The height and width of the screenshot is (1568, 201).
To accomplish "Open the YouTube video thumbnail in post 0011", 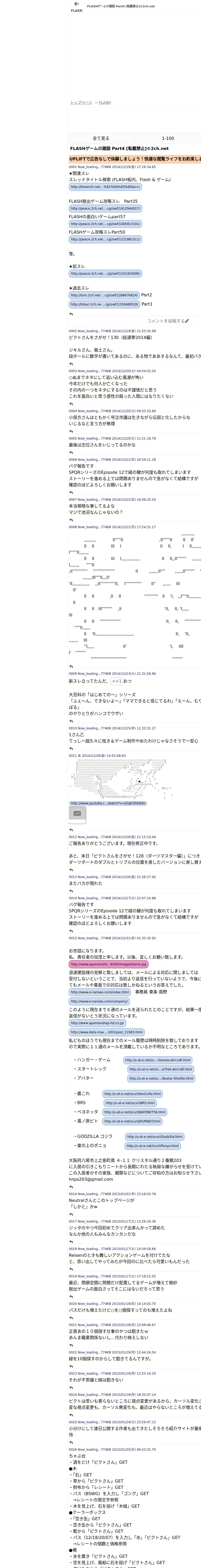I will [77, 815].
